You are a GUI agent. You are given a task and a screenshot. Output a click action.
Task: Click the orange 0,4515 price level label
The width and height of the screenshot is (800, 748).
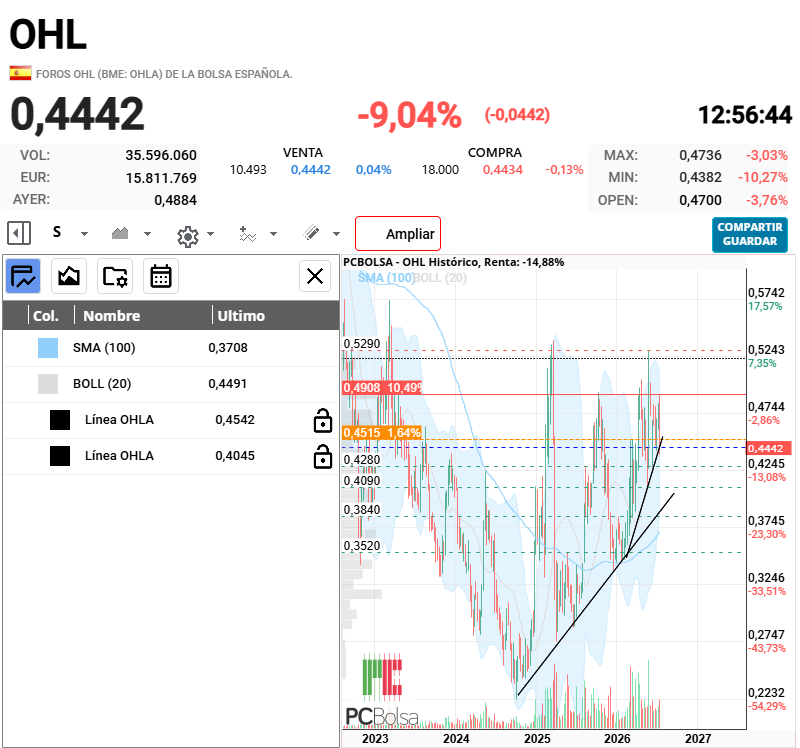click(382, 433)
